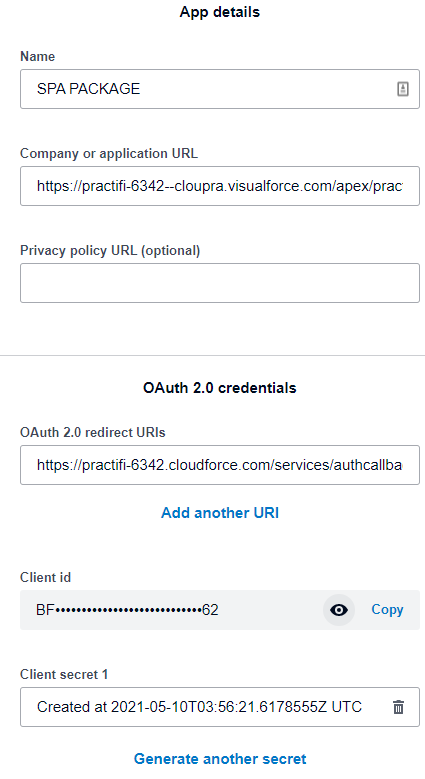Click into the Company or application URL field

(220, 186)
